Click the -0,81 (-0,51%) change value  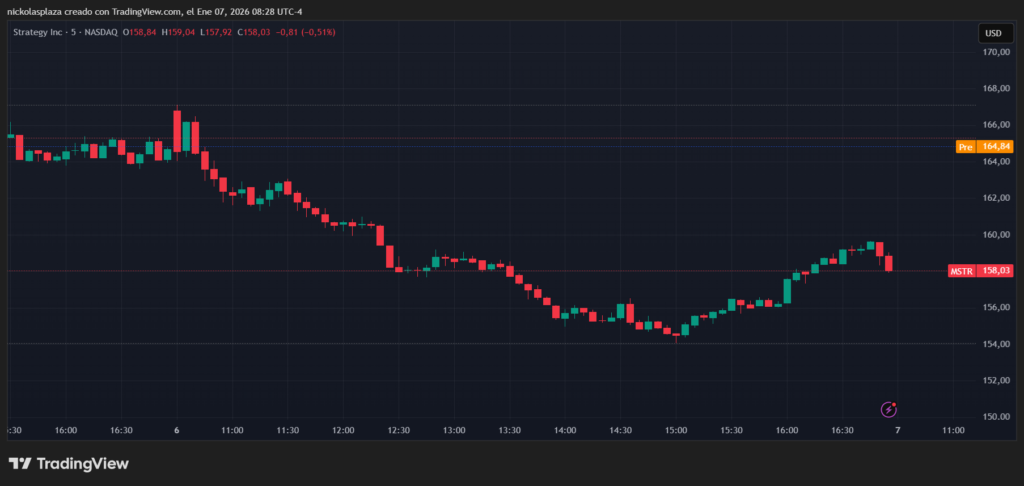(308, 32)
